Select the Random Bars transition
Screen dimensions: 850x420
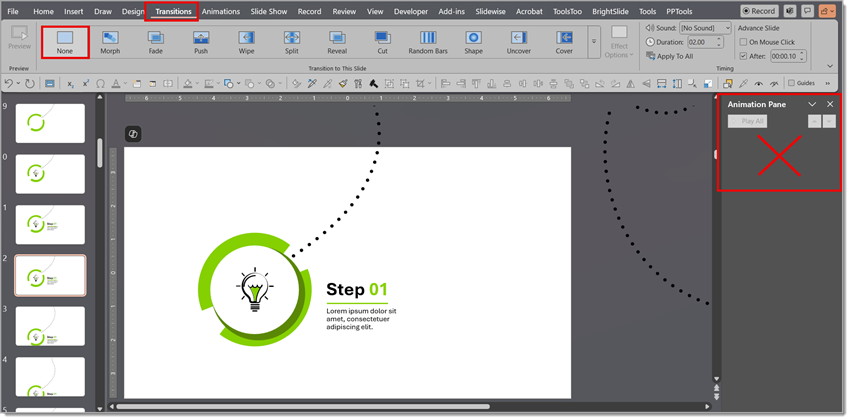(x=428, y=41)
